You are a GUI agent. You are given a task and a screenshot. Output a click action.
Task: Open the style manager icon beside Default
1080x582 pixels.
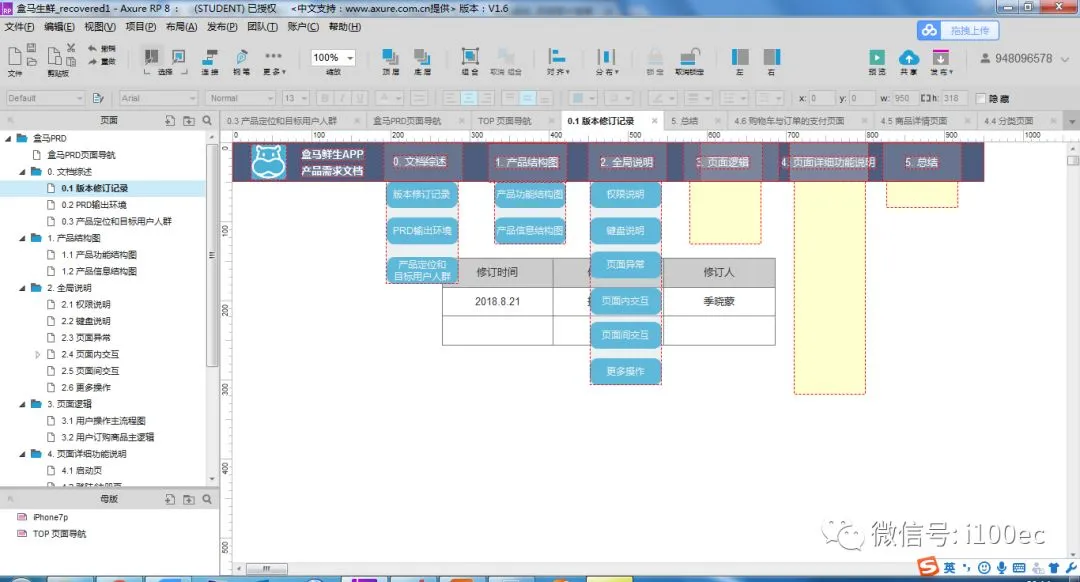98,98
